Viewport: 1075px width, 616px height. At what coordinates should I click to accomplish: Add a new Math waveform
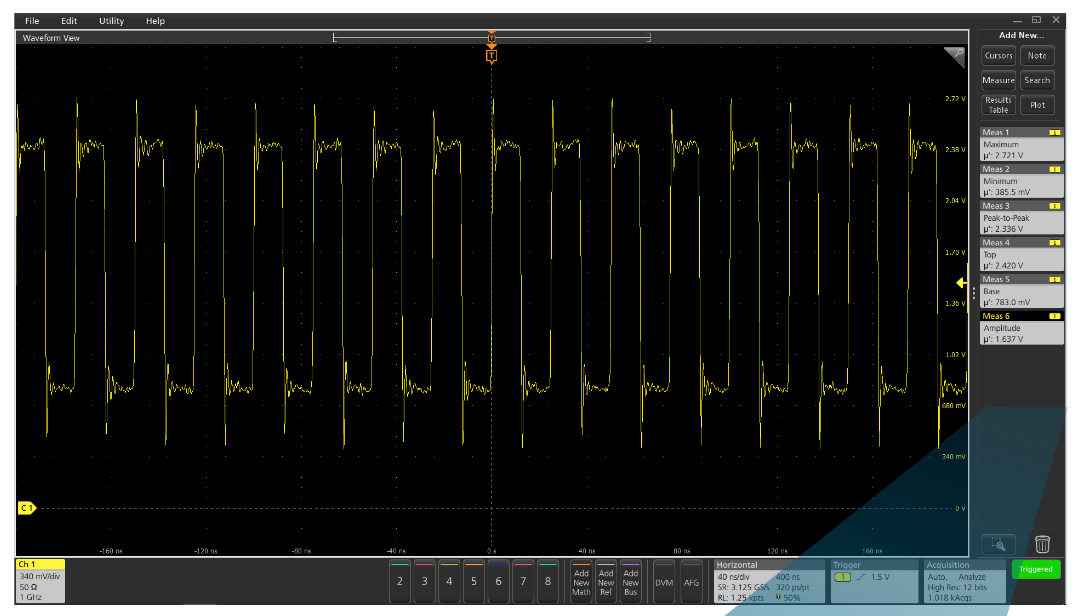(581, 581)
